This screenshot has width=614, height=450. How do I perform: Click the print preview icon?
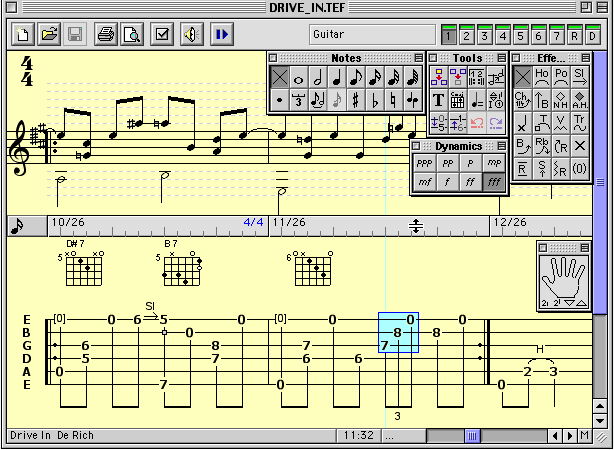click(x=131, y=36)
